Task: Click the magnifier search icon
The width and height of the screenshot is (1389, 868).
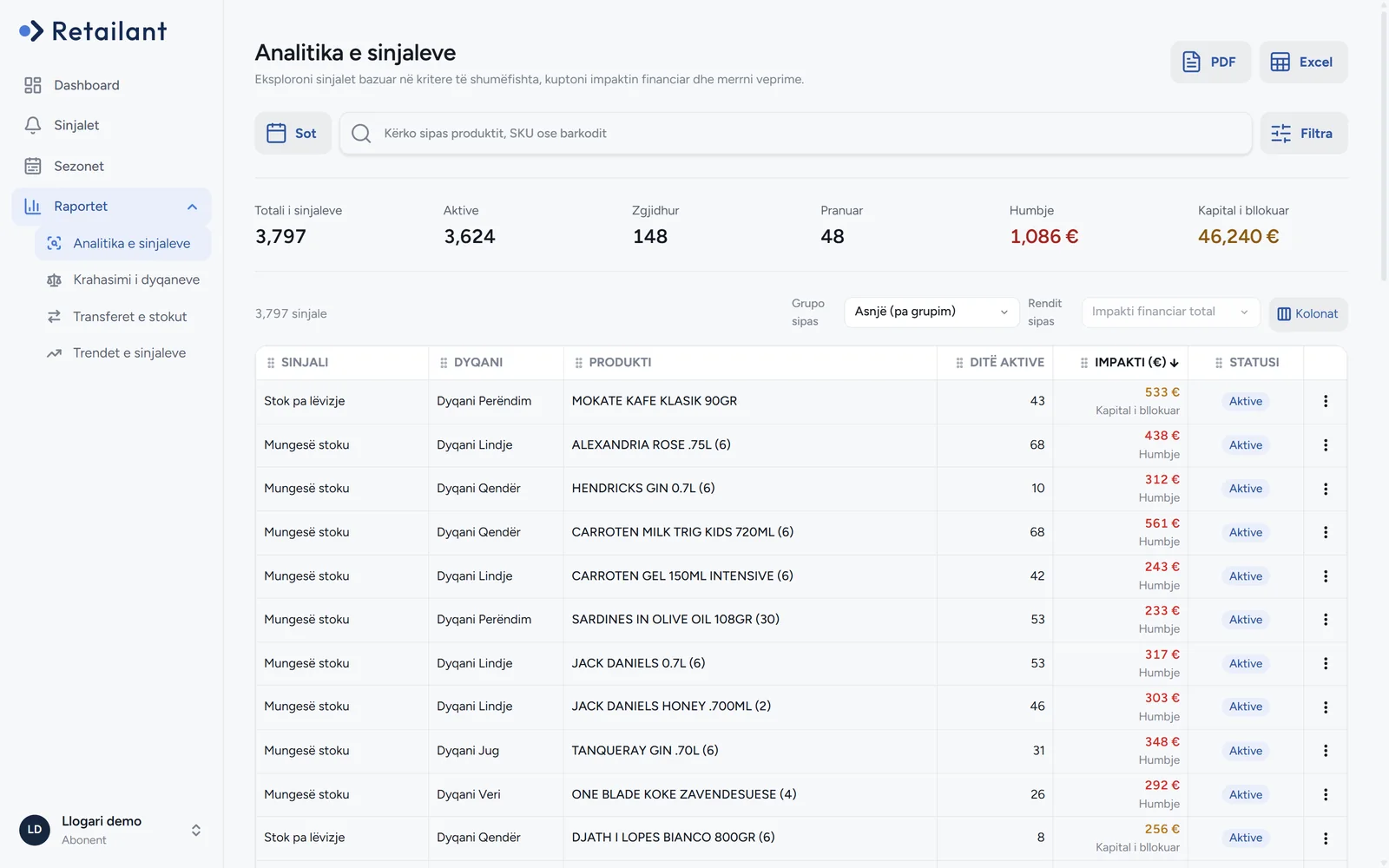Action: tap(361, 133)
